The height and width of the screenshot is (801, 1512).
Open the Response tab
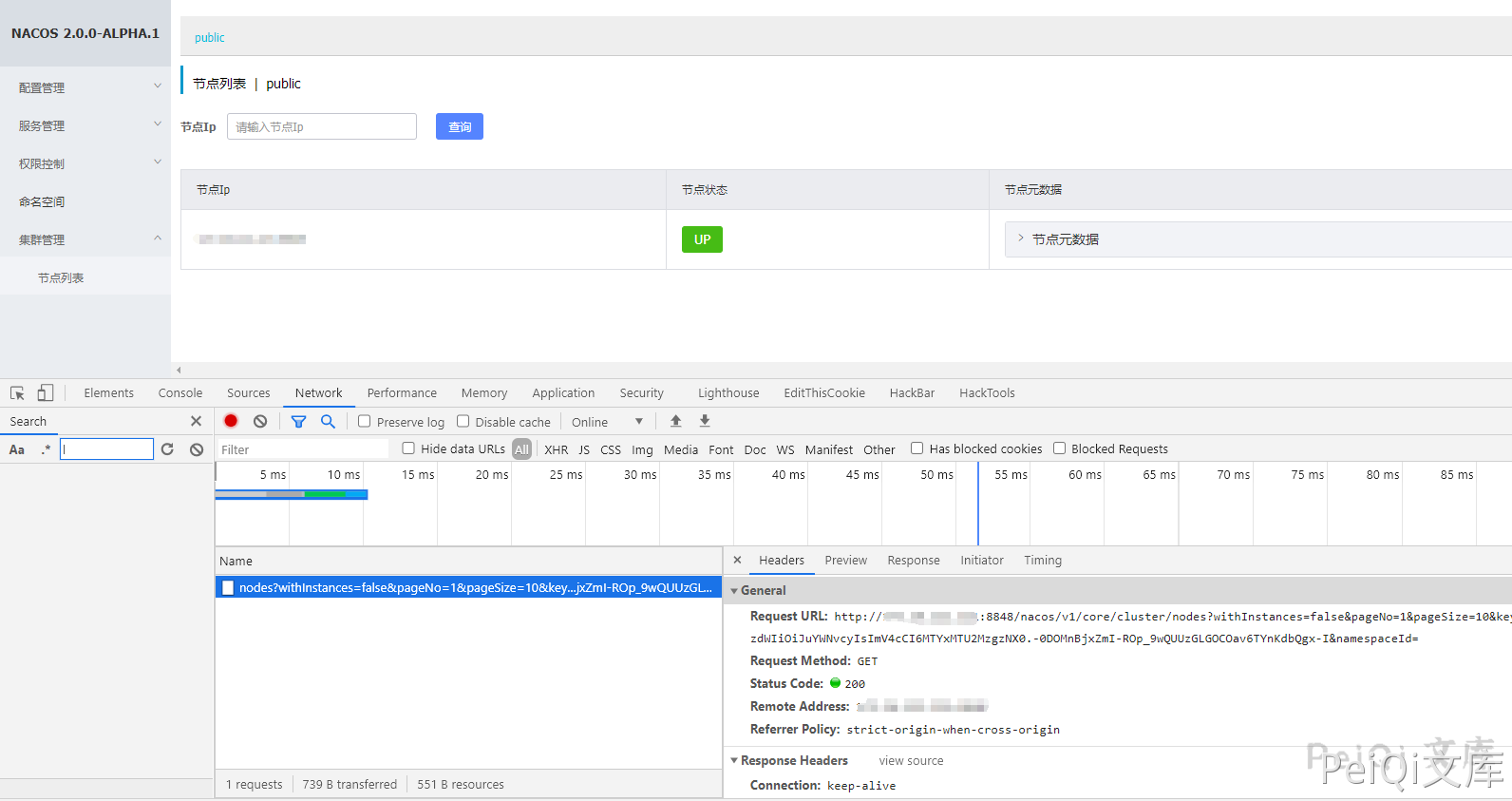tap(913, 561)
